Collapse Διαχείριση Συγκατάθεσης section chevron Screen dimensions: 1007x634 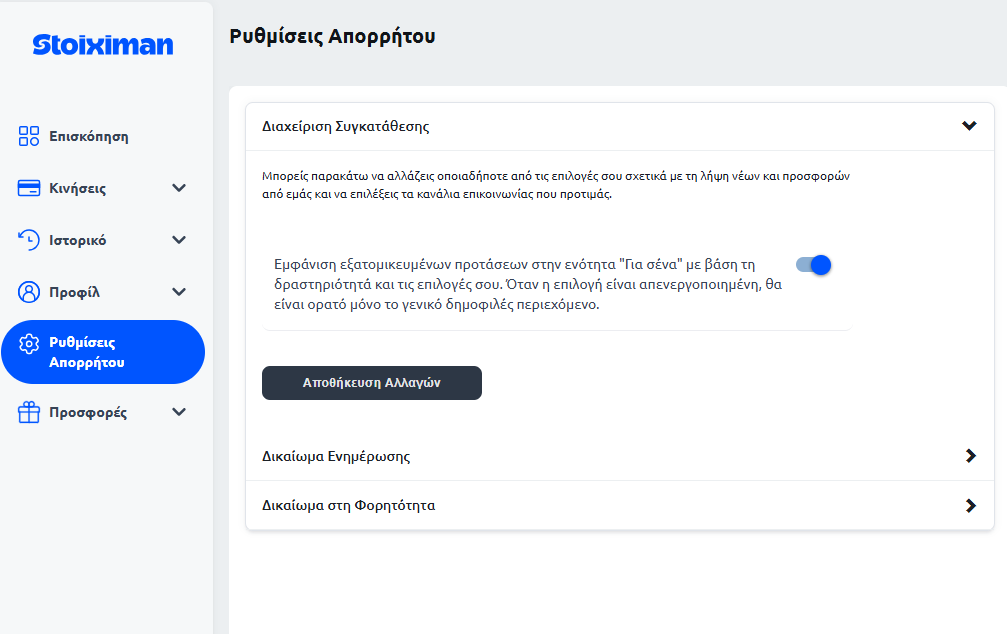coord(970,126)
